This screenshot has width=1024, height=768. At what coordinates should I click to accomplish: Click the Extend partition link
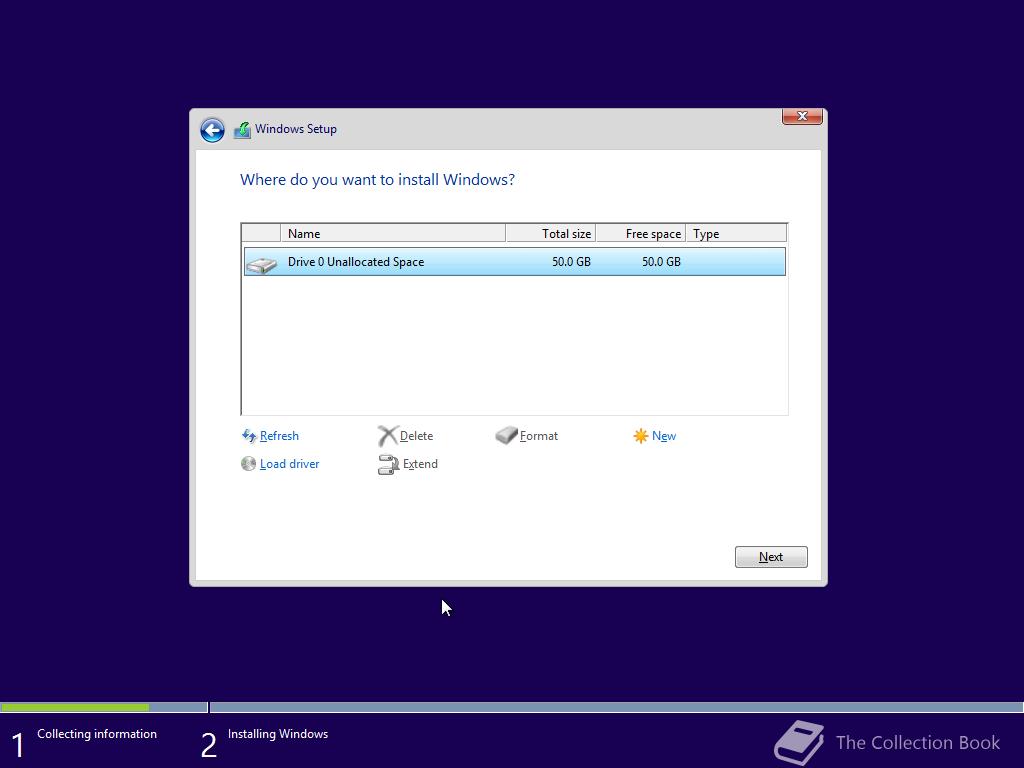pos(420,464)
